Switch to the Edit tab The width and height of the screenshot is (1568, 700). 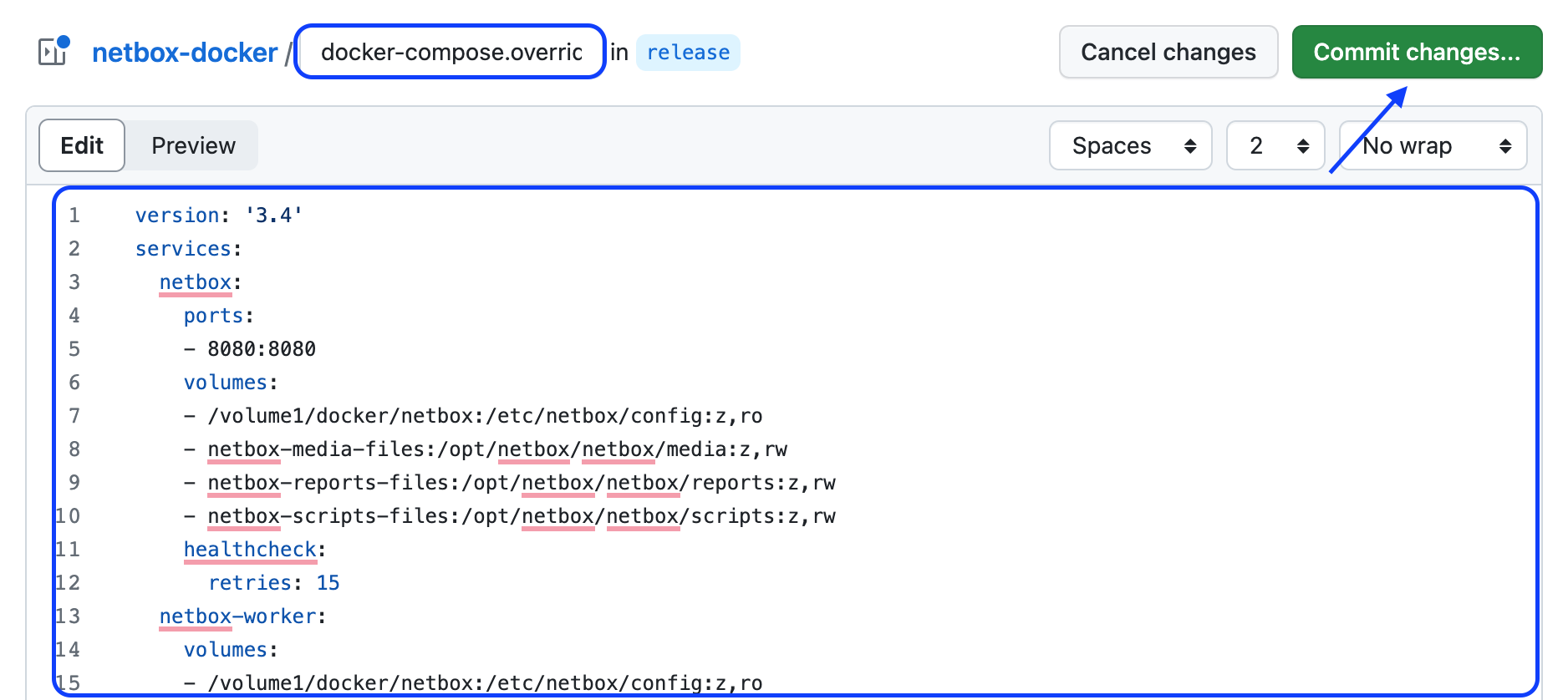pos(82,145)
